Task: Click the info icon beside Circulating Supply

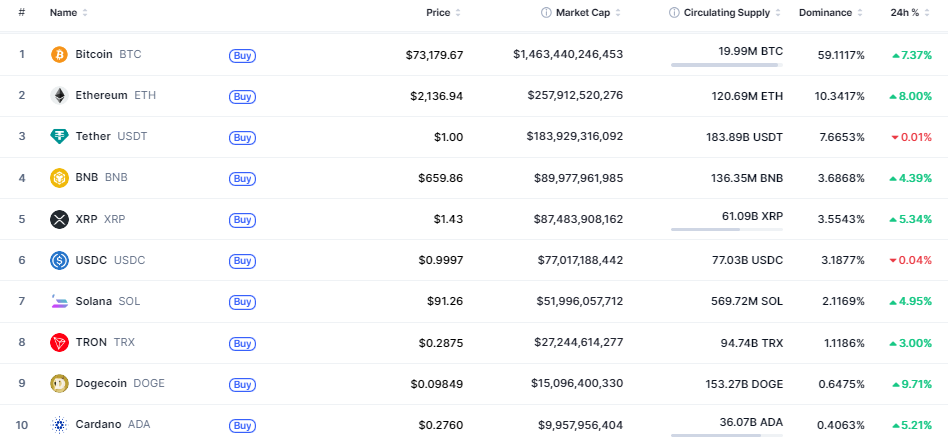Action: pyautogui.click(x=674, y=13)
